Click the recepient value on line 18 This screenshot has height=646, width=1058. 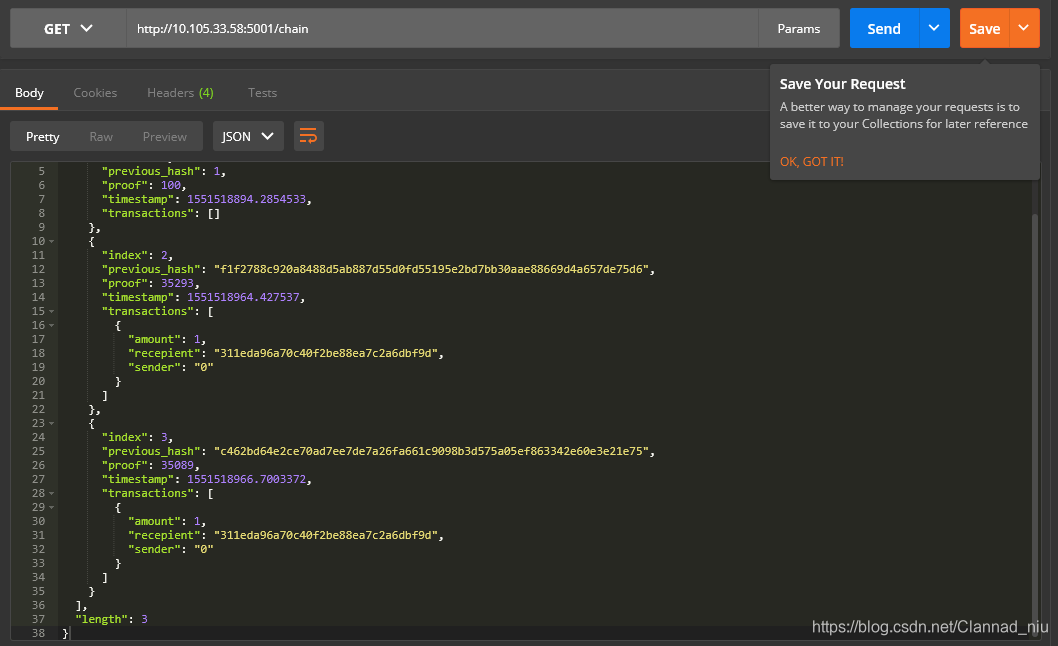(x=326, y=354)
